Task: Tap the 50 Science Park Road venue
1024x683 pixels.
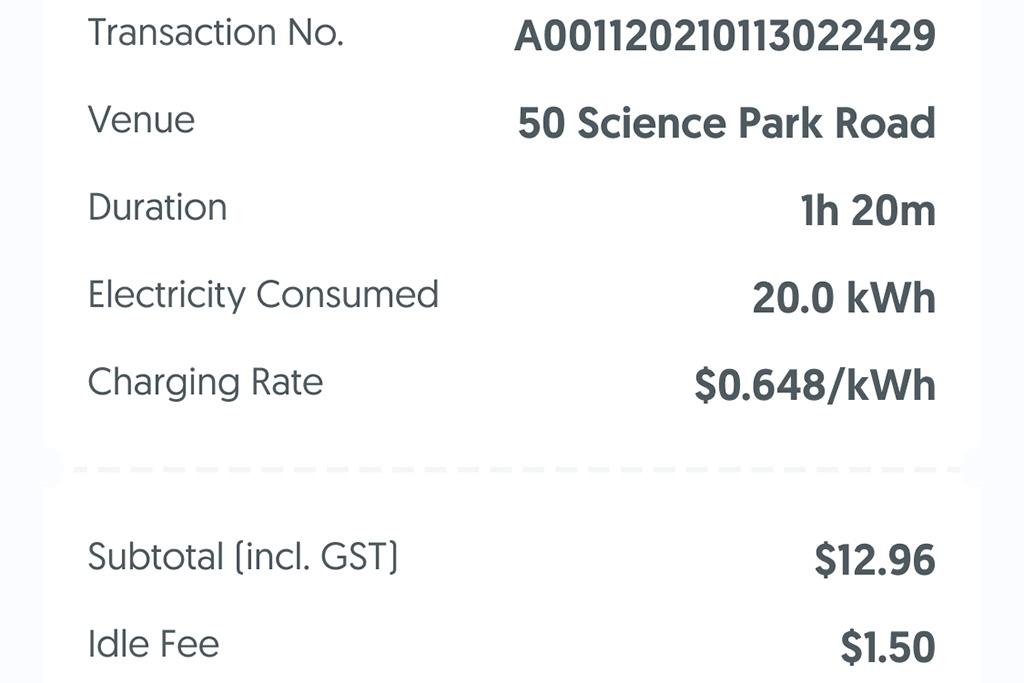Action: coord(726,123)
